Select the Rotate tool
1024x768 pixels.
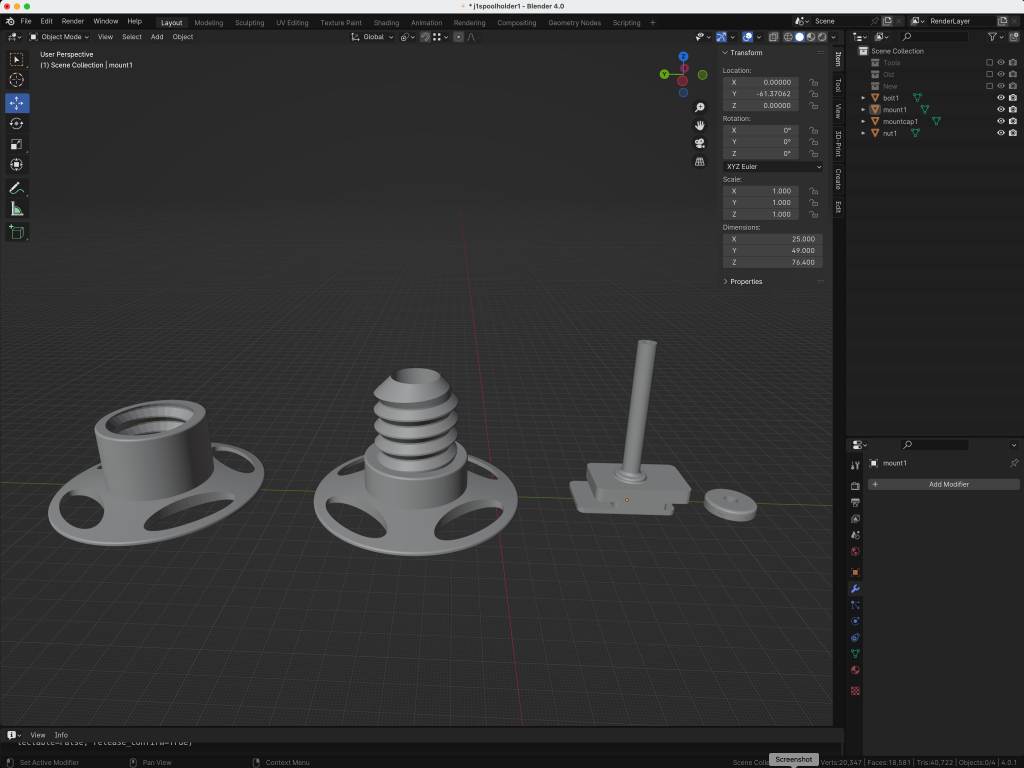tap(17, 124)
